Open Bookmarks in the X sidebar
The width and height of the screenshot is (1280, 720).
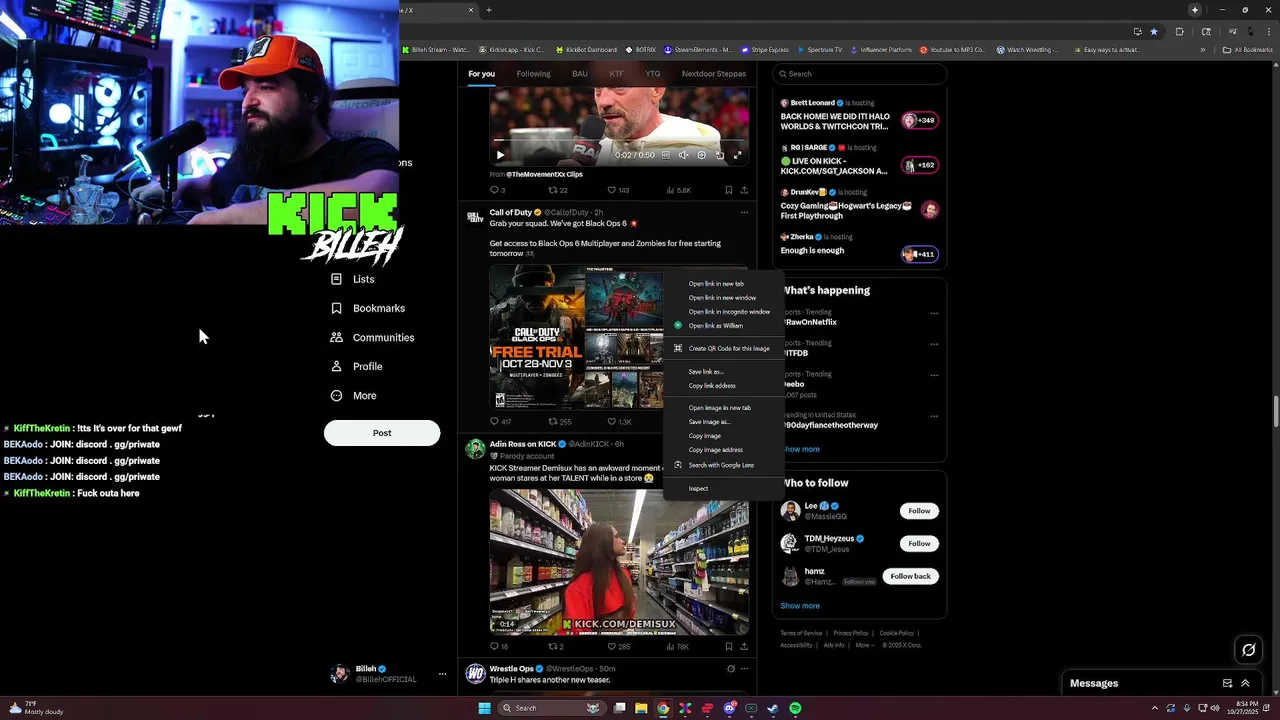pyautogui.click(x=367, y=308)
